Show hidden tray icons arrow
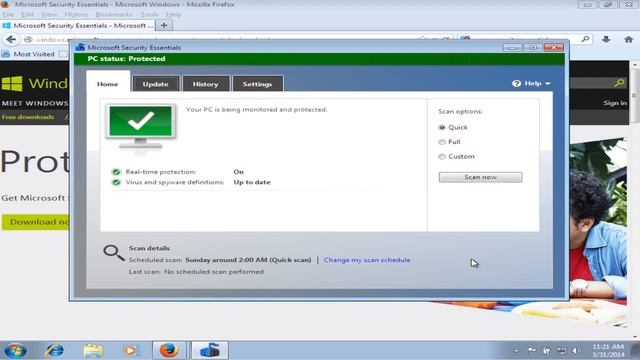The width and height of the screenshot is (640, 360). click(516, 351)
